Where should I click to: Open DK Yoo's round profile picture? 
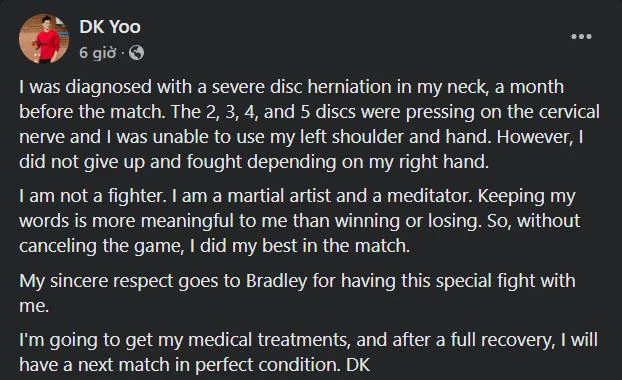44,38
